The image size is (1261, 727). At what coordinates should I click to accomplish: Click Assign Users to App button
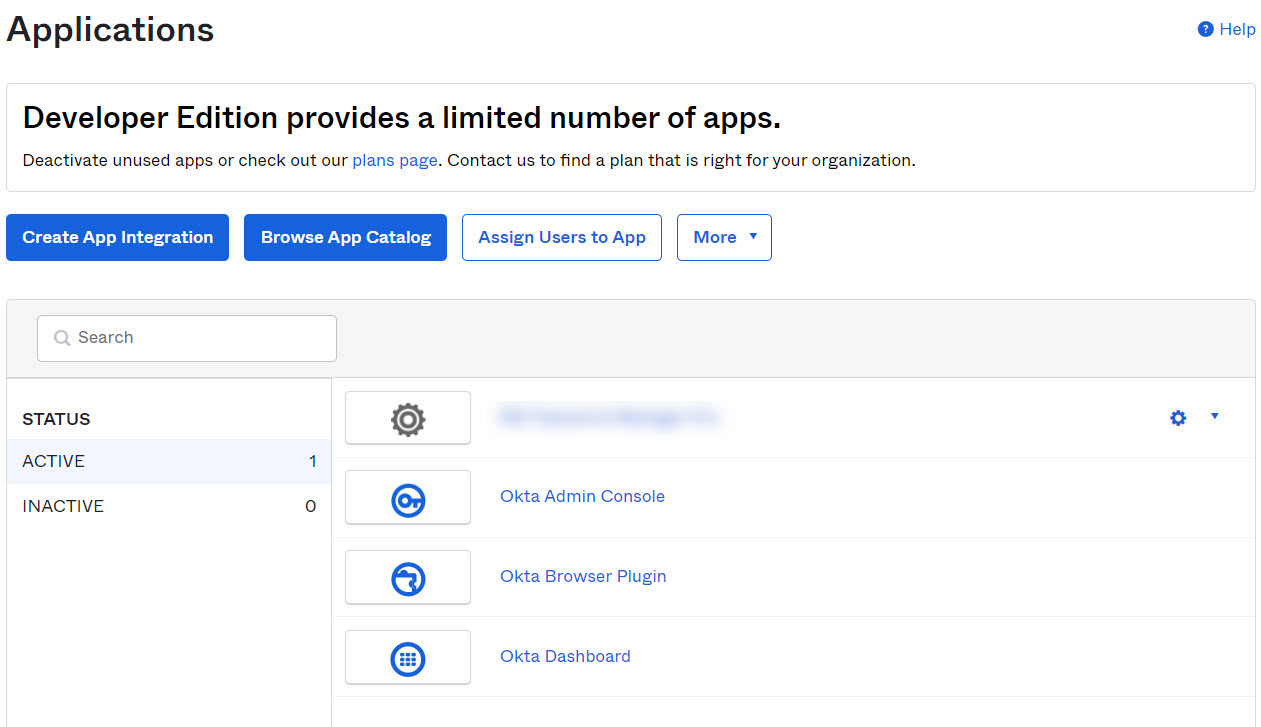(561, 237)
